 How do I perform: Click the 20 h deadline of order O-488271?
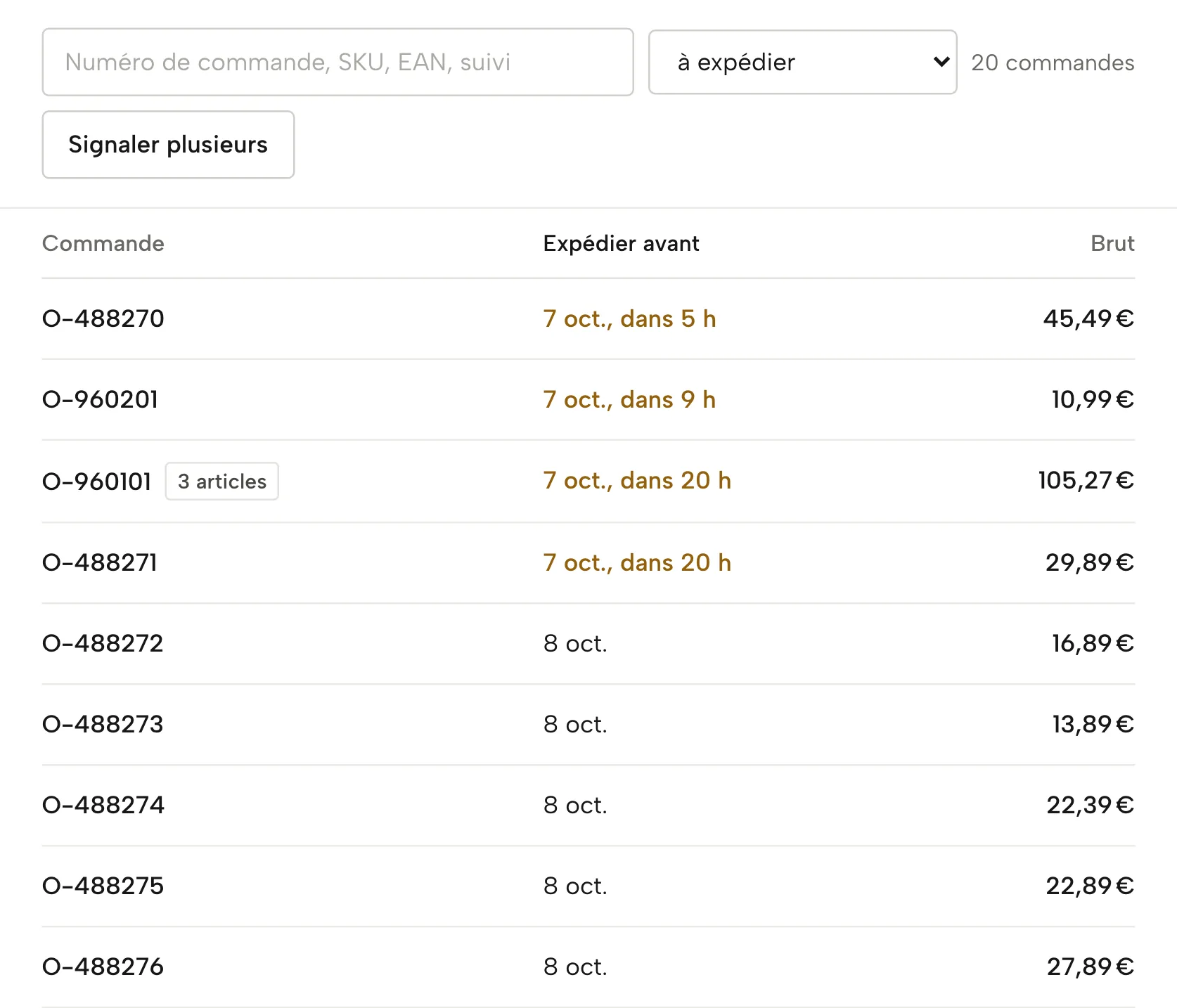click(637, 562)
